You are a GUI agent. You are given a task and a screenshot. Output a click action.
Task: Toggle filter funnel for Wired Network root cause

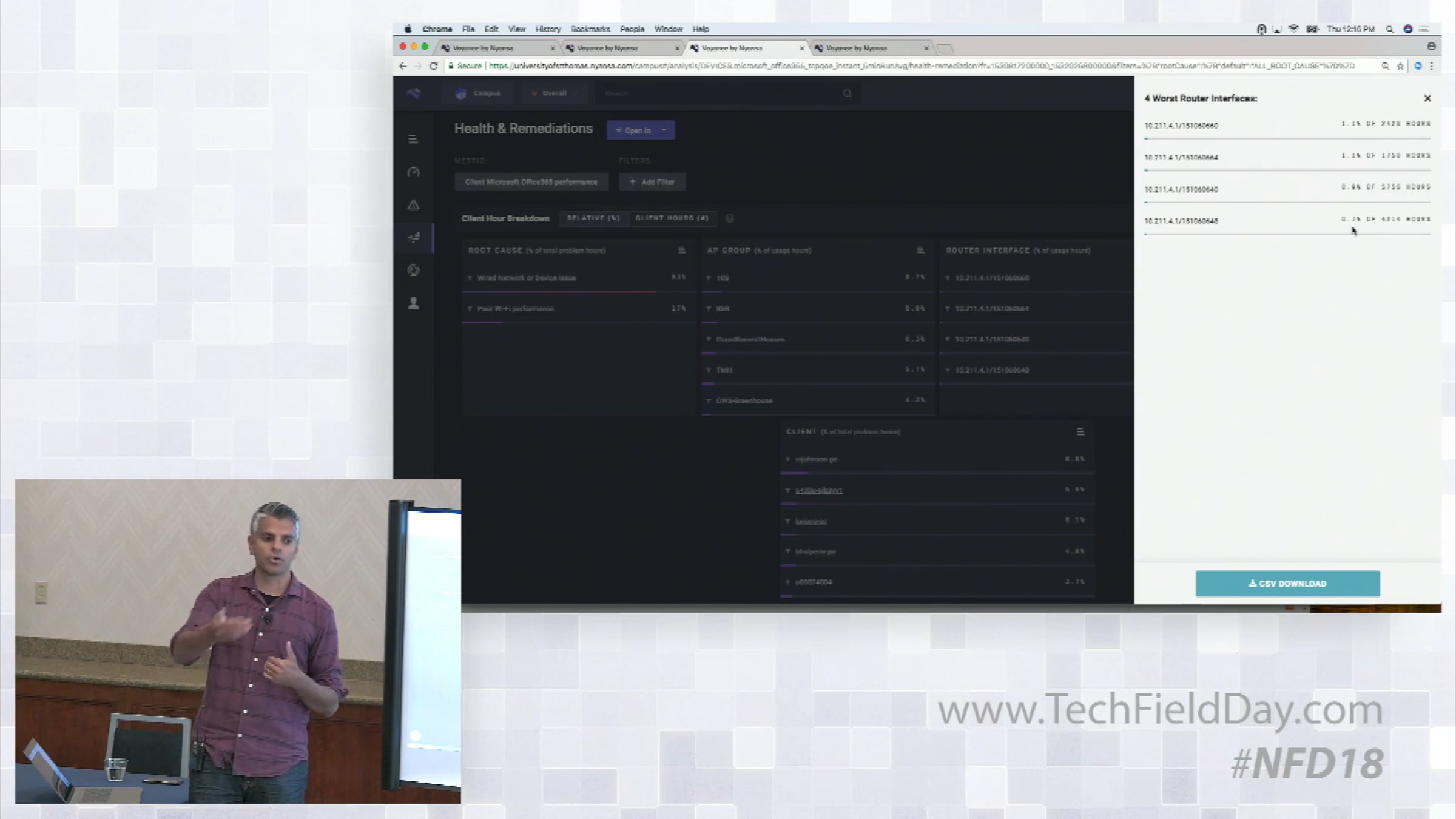[470, 278]
